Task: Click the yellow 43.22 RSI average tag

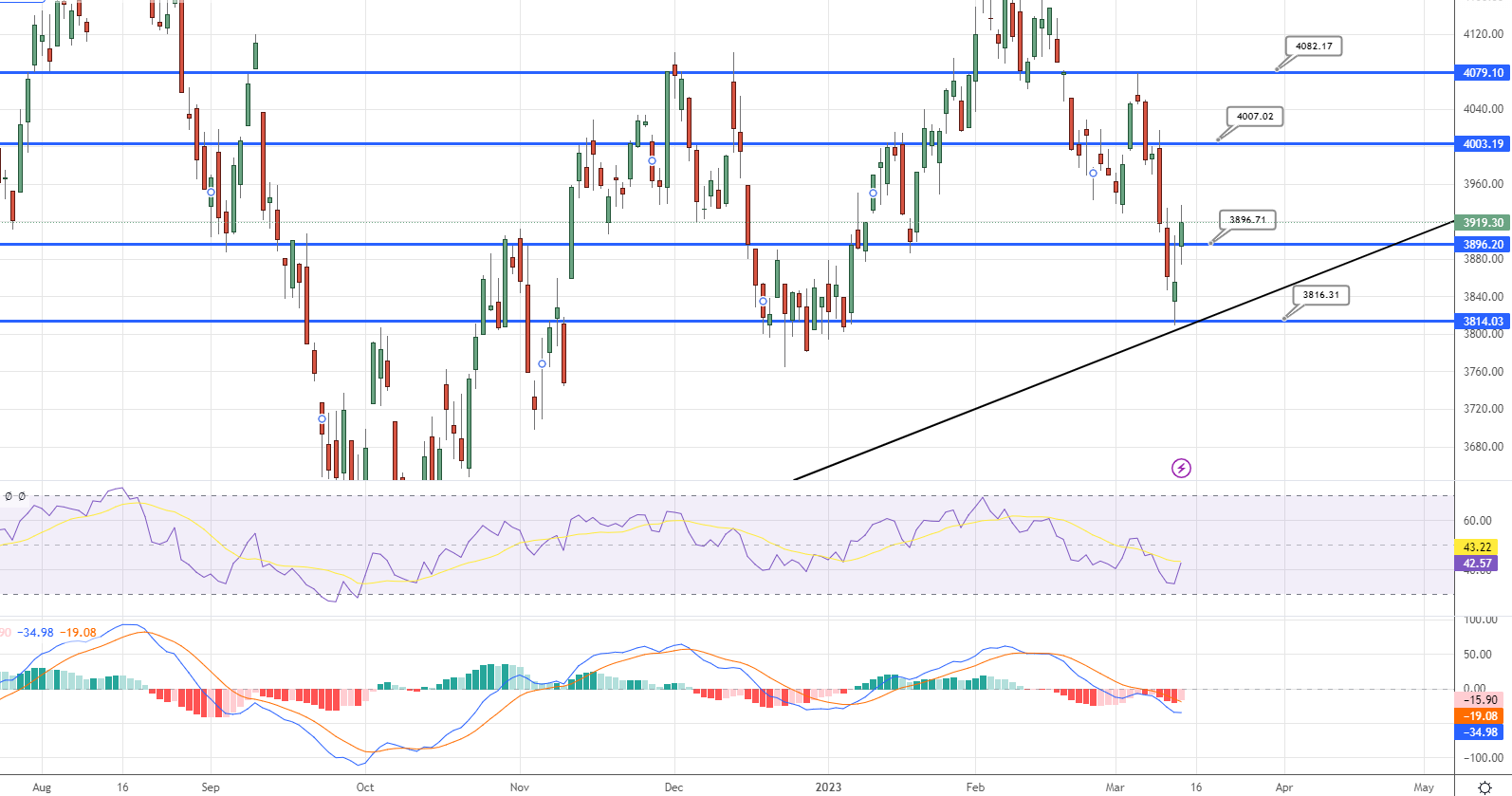Action: 1477,547
